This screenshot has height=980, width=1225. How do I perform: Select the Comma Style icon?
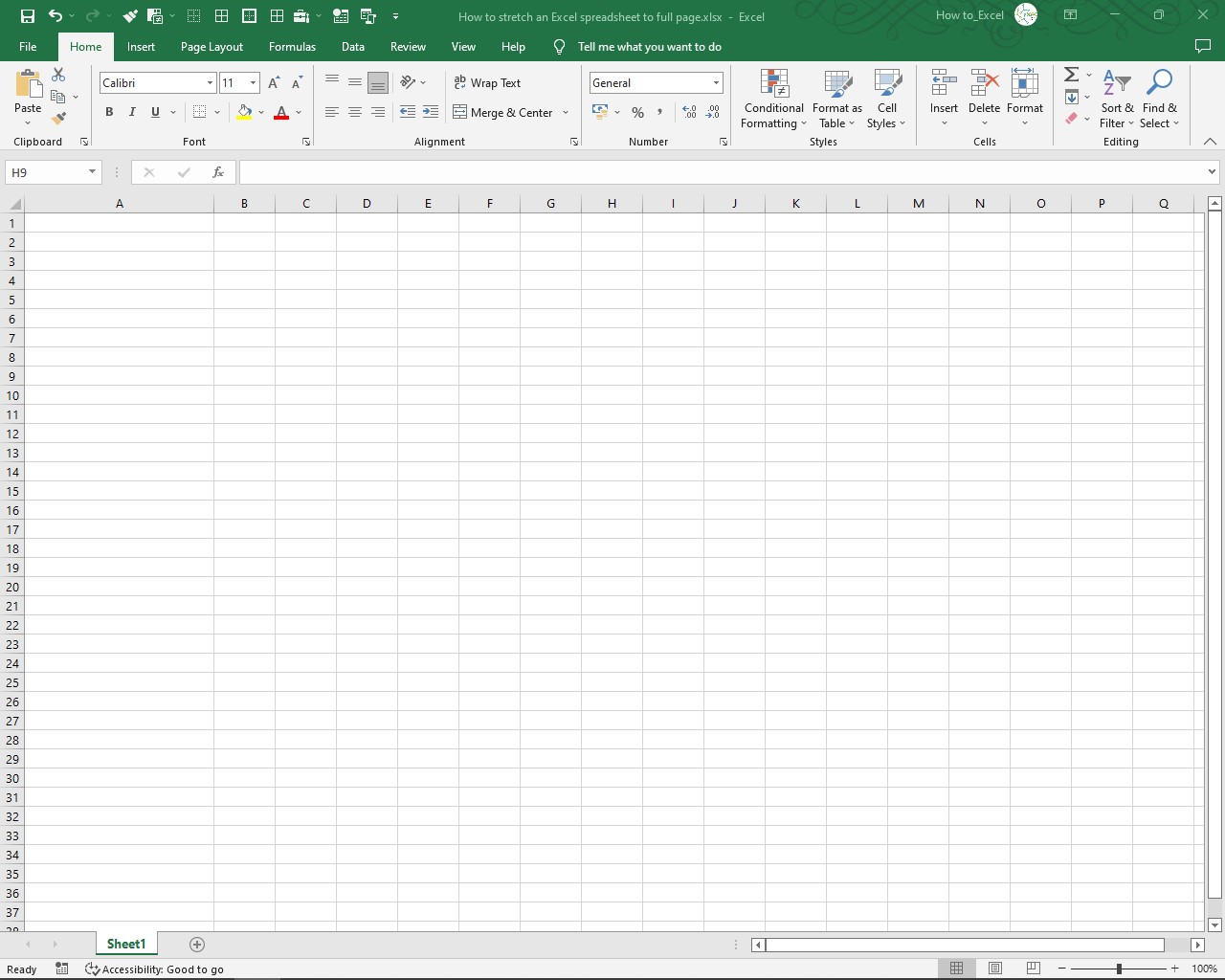(660, 112)
